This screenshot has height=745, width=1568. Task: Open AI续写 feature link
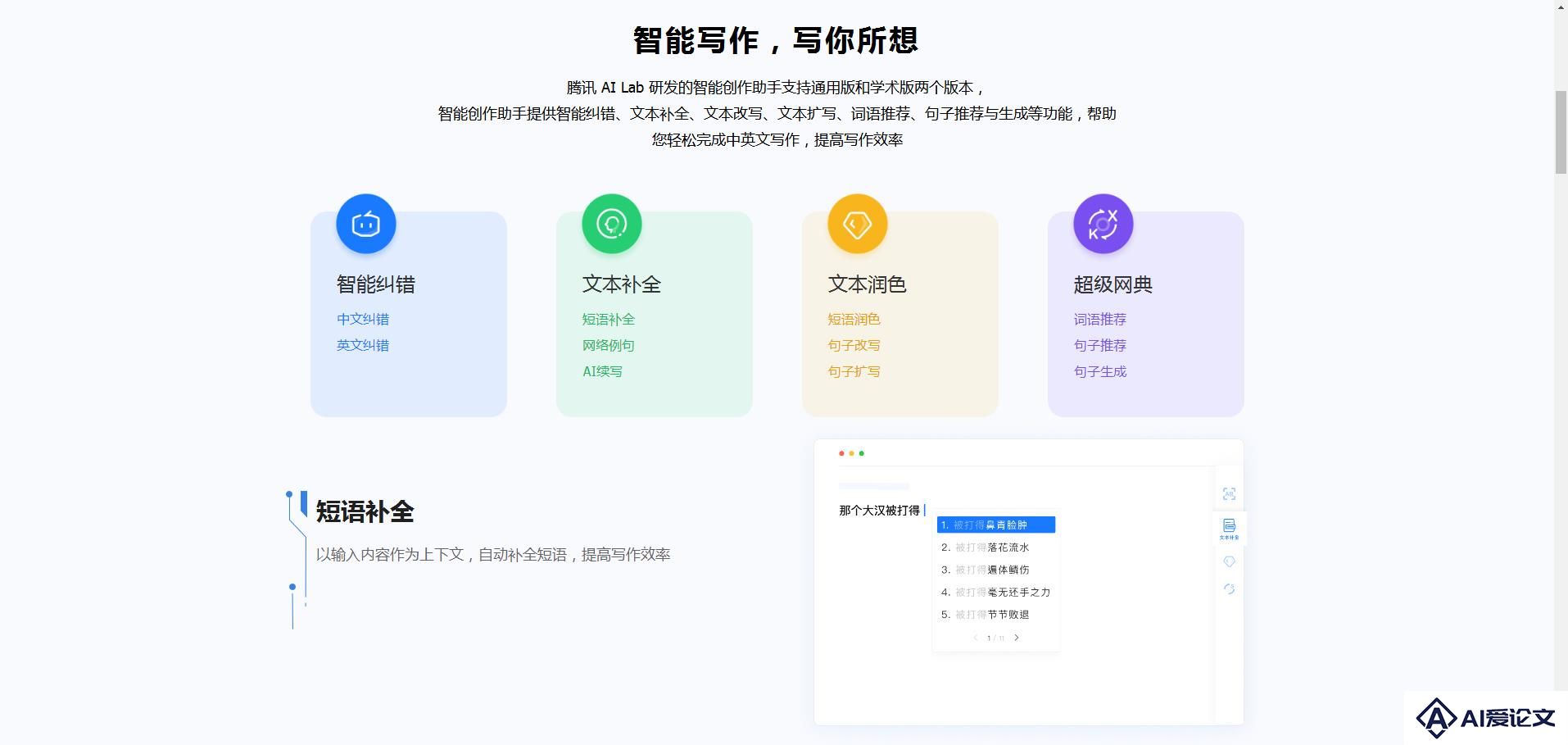pyautogui.click(x=602, y=371)
